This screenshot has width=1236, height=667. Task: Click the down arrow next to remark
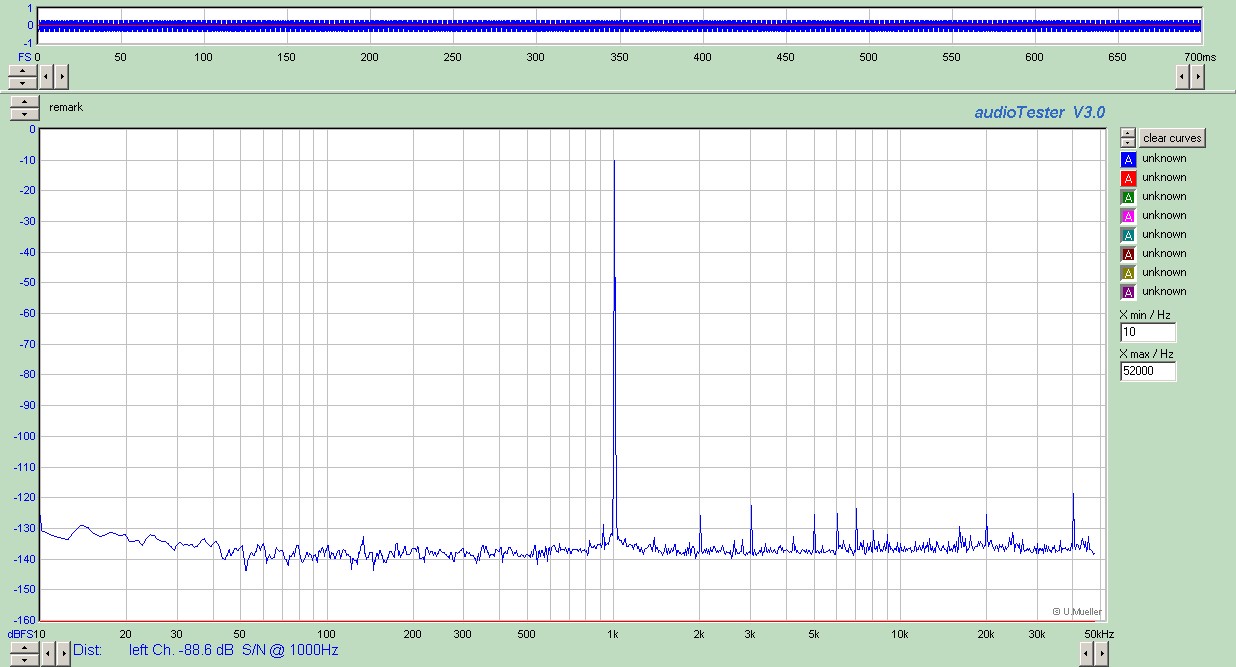point(24,114)
